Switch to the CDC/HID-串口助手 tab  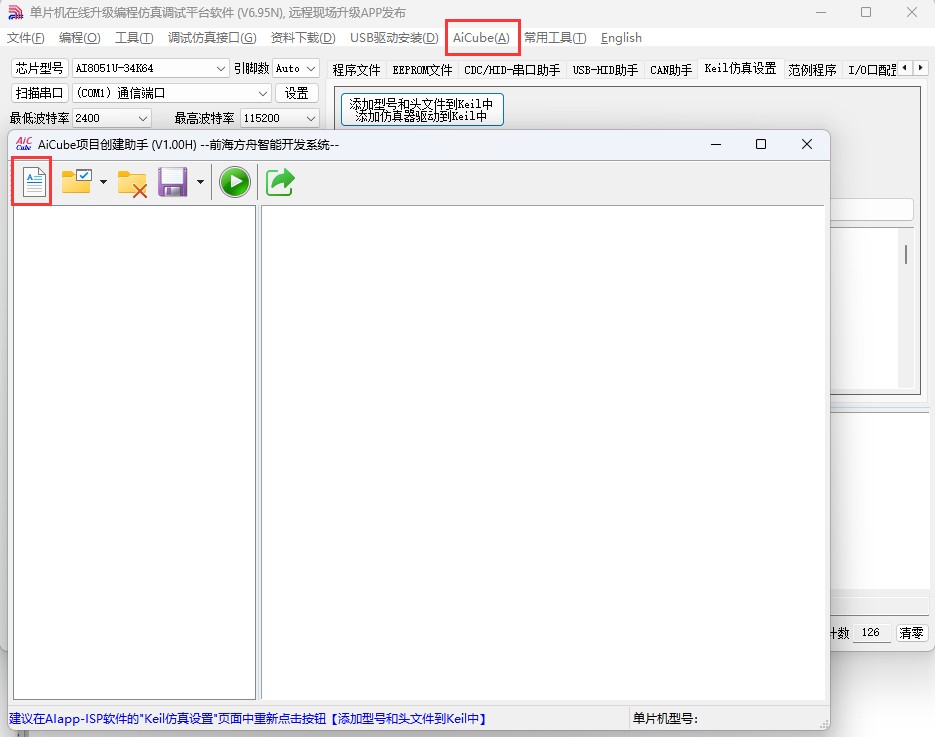click(x=512, y=70)
